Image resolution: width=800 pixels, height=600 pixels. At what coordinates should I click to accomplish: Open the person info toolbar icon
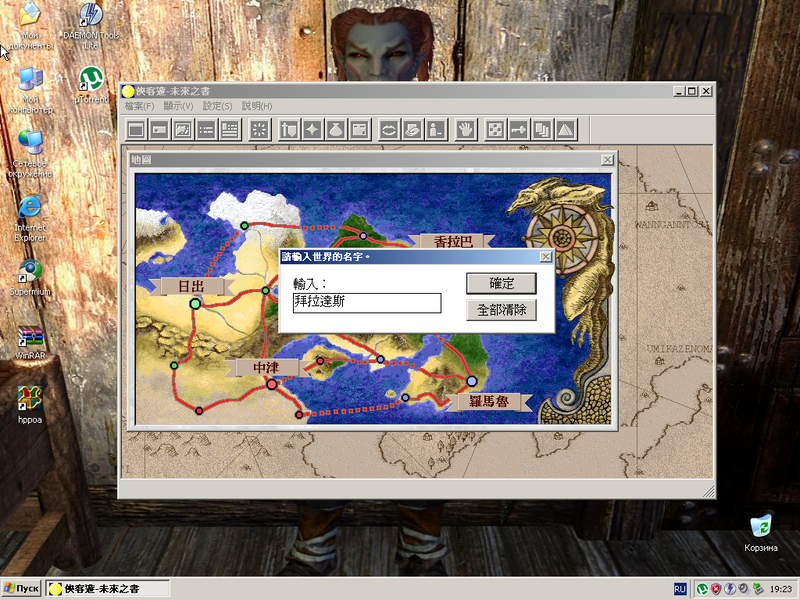point(436,130)
